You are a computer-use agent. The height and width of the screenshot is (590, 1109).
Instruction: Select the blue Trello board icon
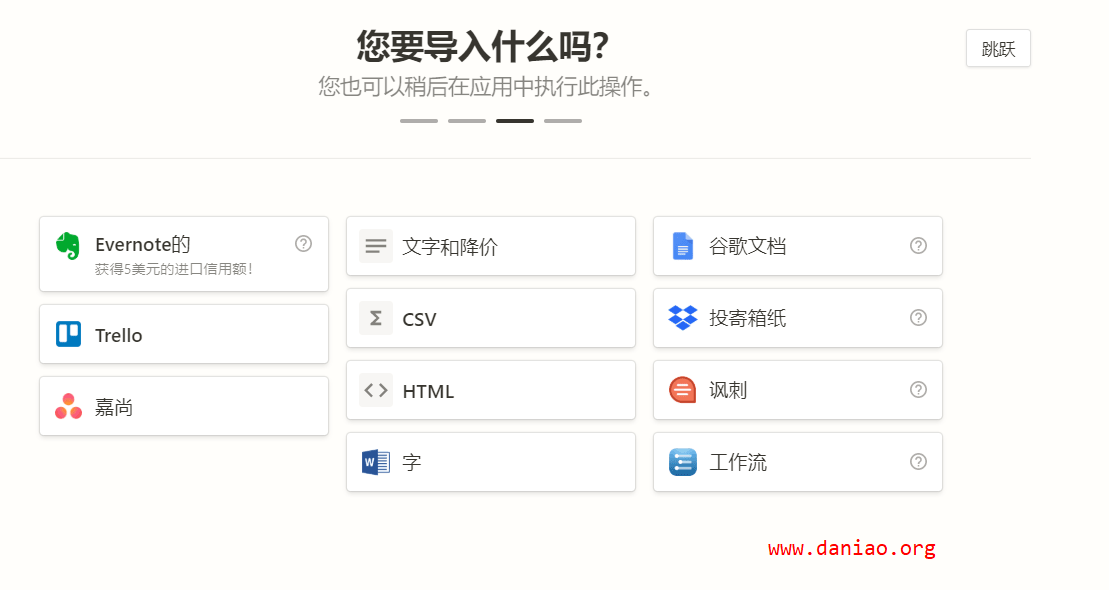click(69, 334)
